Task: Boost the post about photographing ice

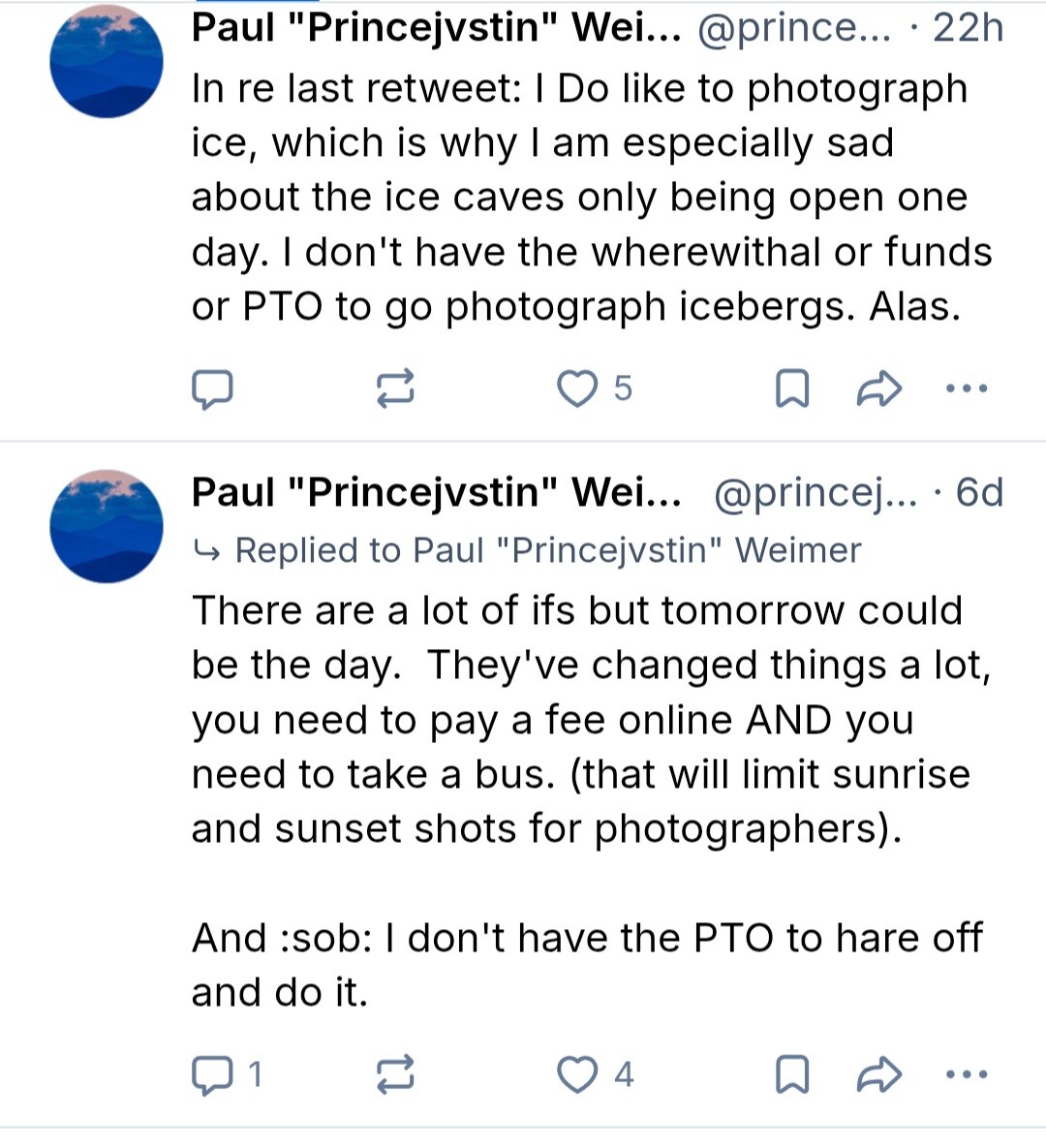Action: [x=395, y=389]
